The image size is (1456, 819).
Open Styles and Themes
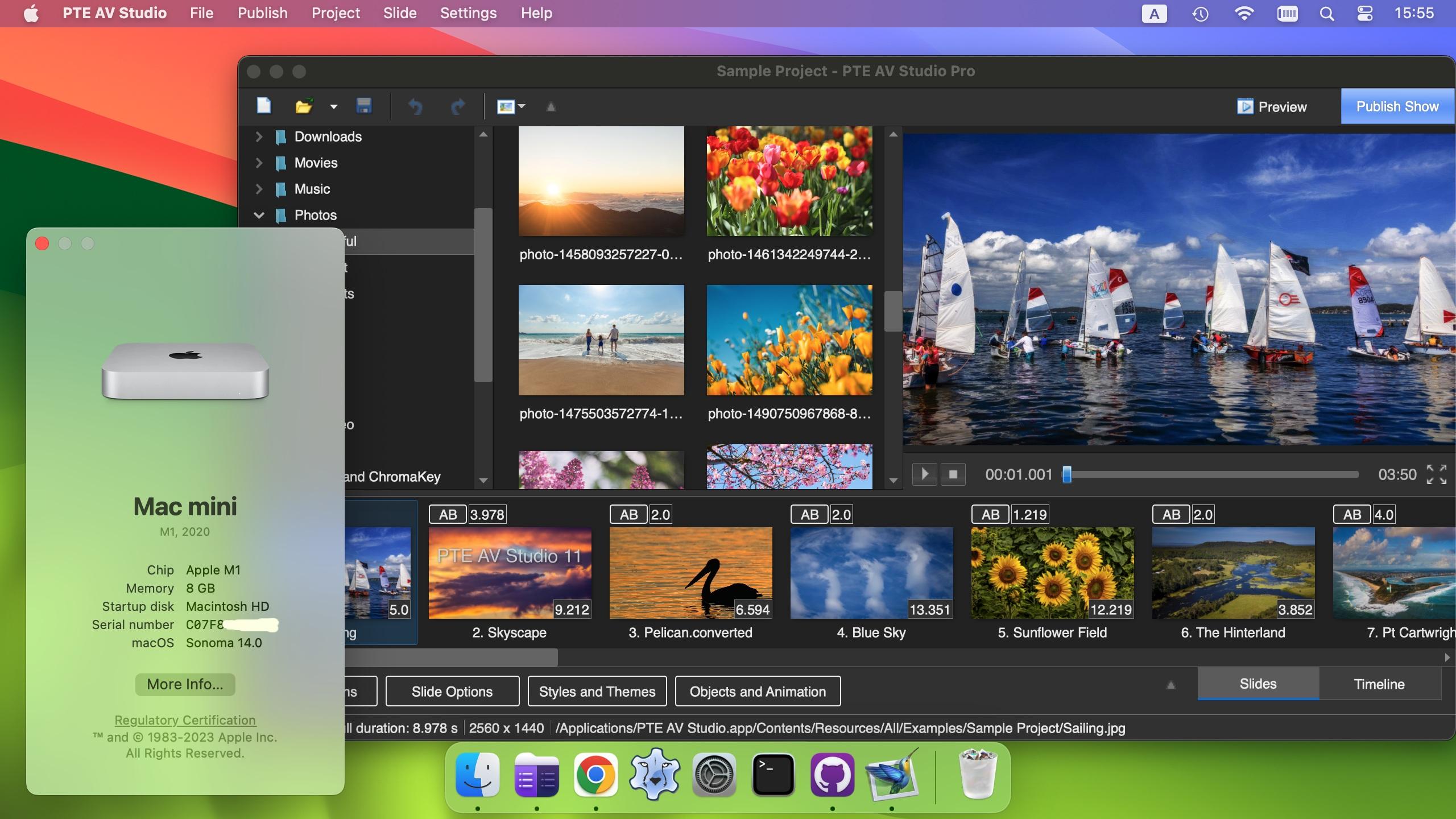(597, 692)
